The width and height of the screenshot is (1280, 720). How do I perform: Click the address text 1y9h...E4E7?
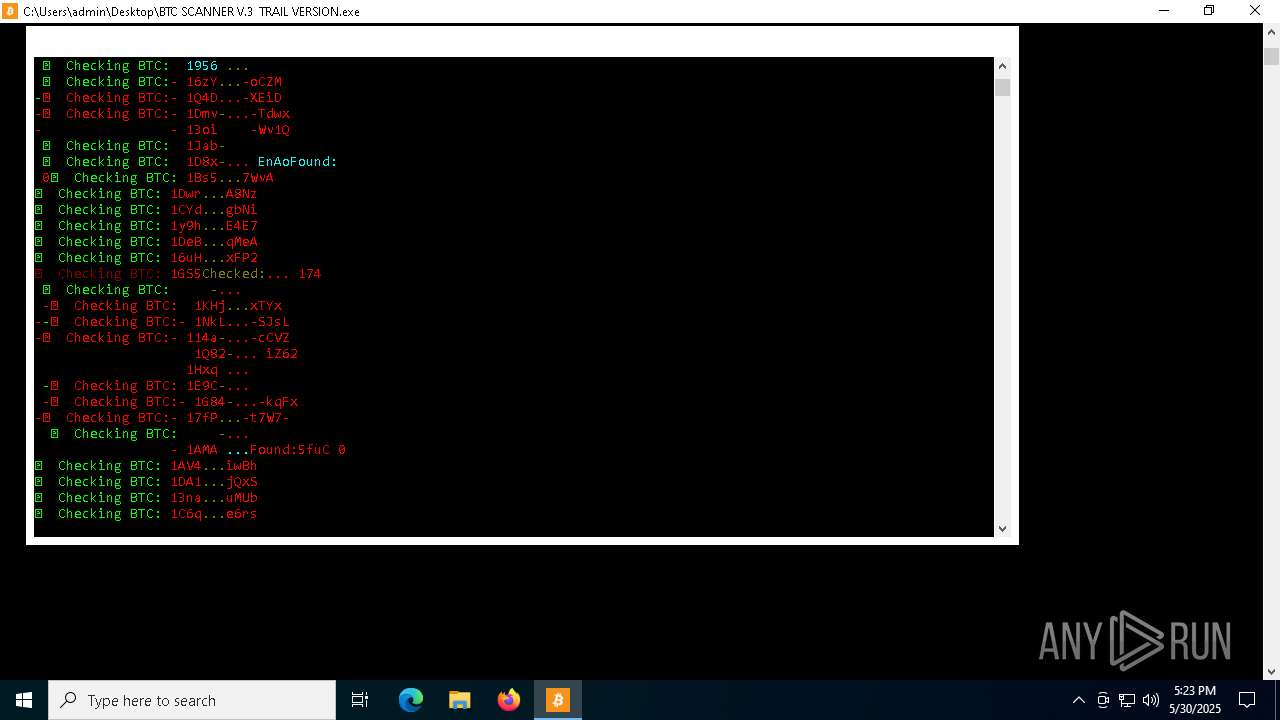pyautogui.click(x=214, y=226)
